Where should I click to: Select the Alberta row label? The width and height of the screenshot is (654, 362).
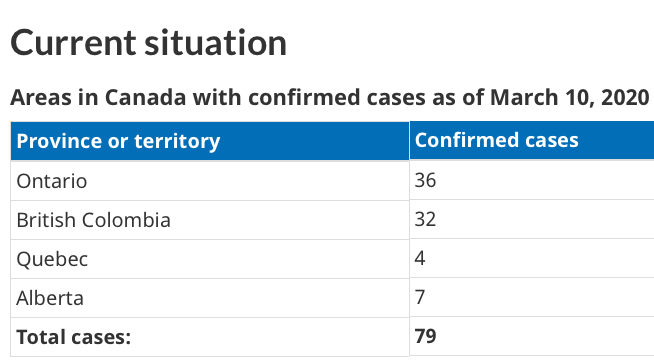tap(50, 298)
